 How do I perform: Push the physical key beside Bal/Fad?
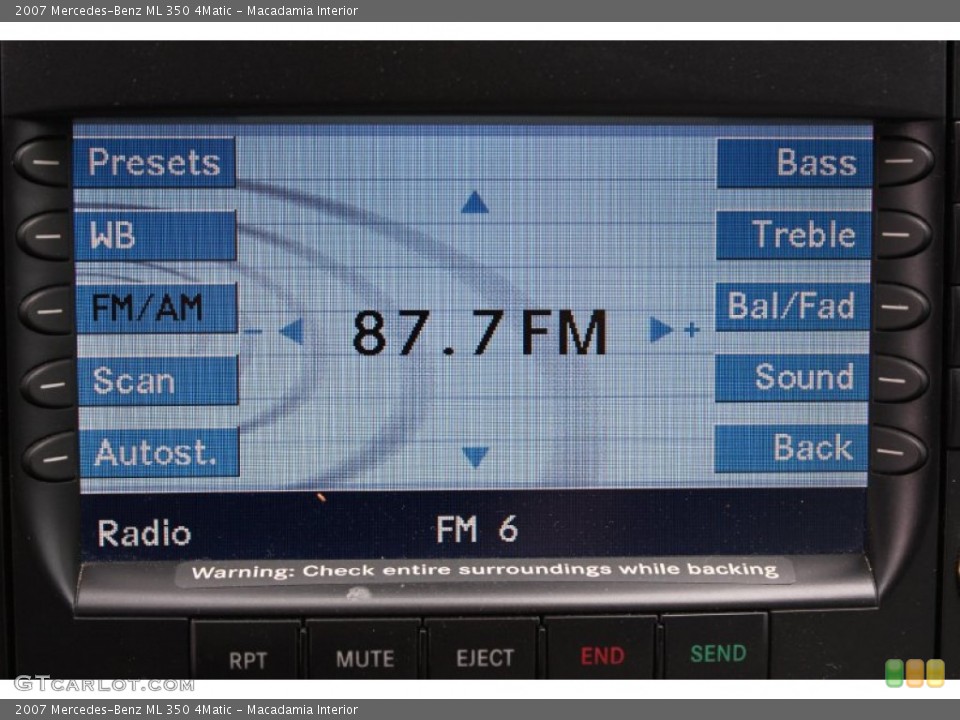tap(901, 307)
